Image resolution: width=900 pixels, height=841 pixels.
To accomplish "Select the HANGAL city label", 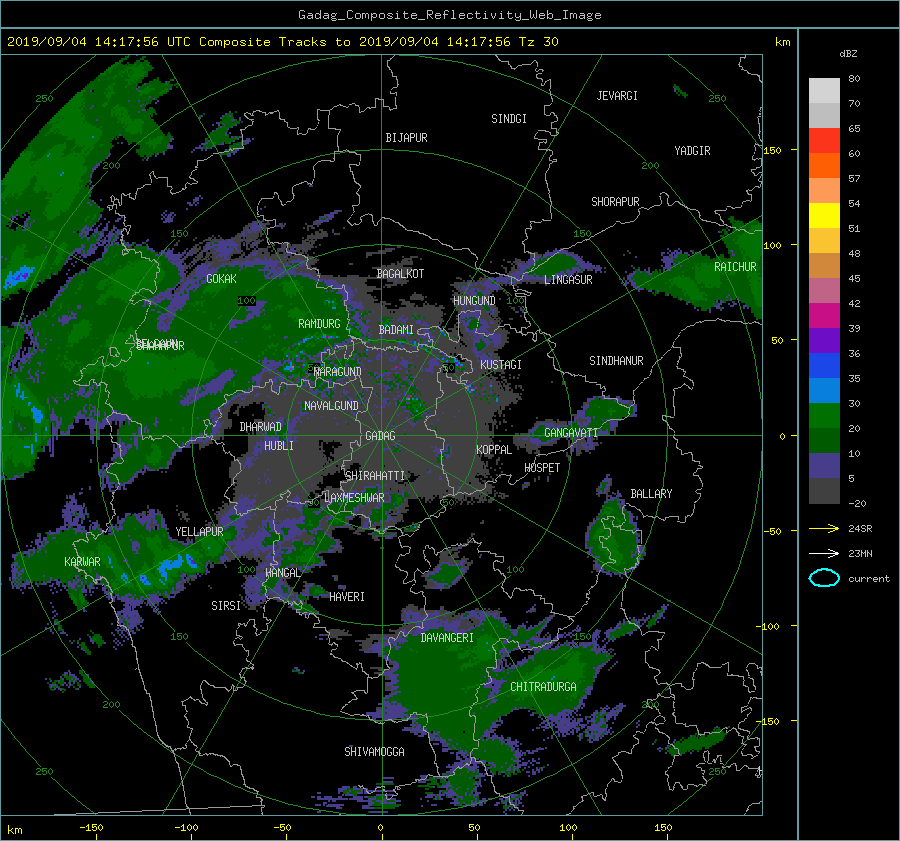I will coord(282,573).
